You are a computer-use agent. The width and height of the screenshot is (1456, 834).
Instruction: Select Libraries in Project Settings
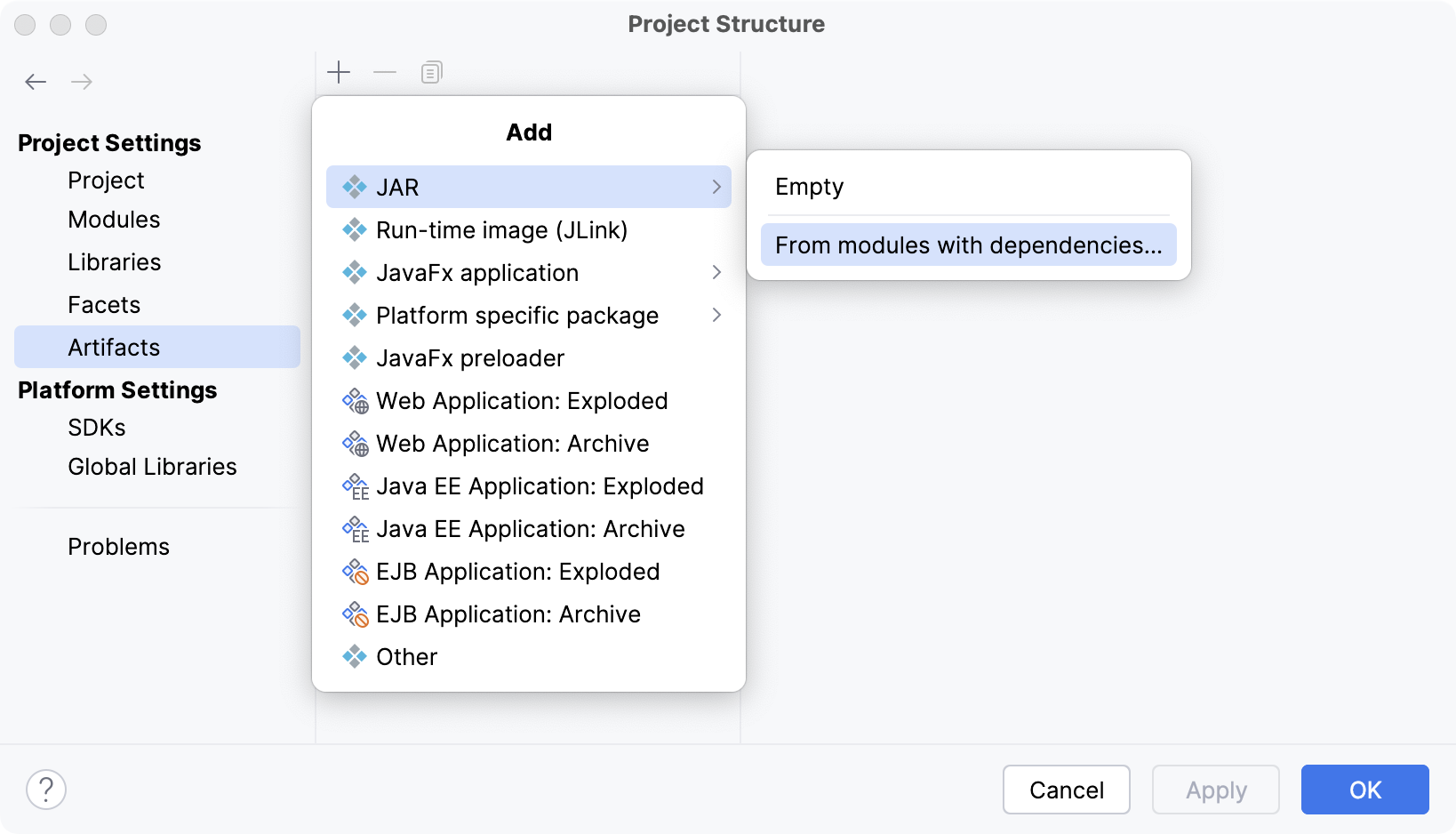coord(114,261)
